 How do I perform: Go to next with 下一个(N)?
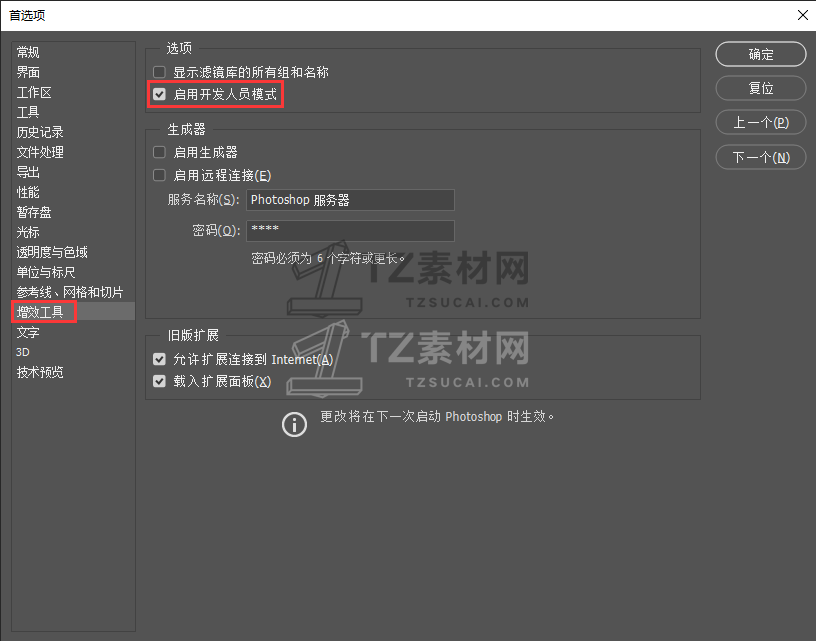761,157
